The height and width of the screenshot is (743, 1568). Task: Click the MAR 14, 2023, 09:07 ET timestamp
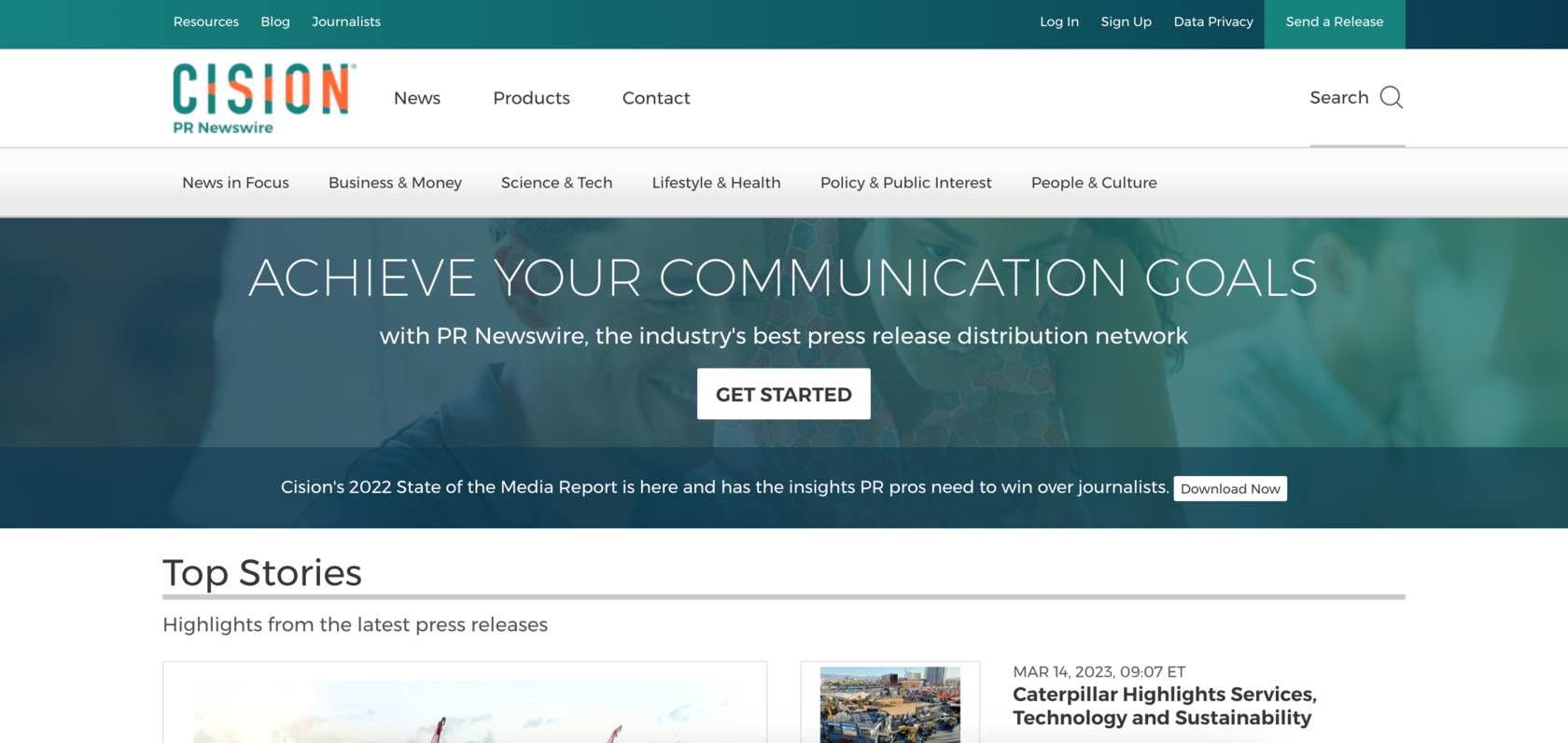1099,672
